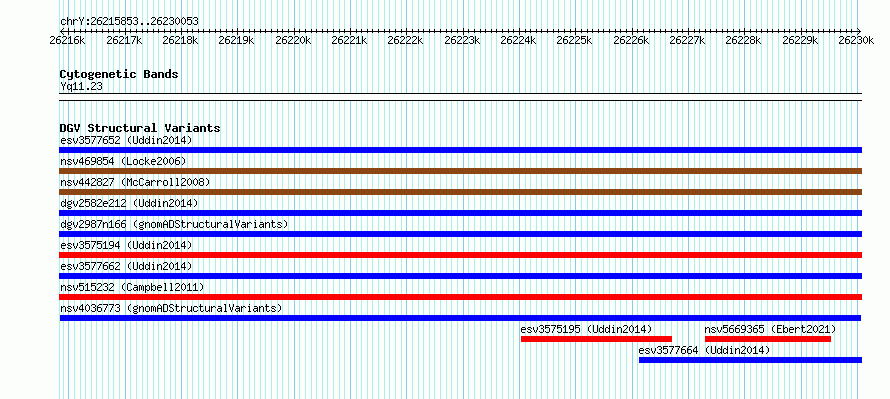Open nsv442827 (McCarroll2008) variant label
This screenshot has width=890, height=399.
(135, 182)
